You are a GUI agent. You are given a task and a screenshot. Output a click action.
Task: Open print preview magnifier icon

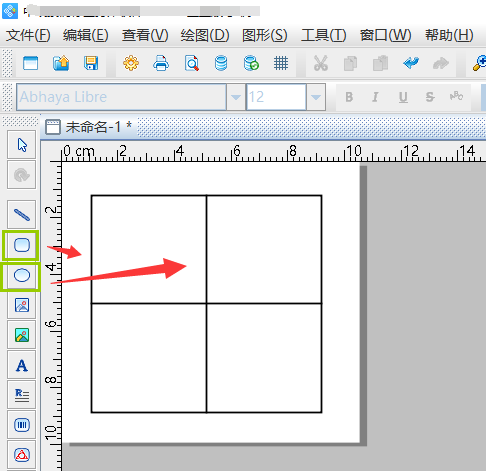click(192, 63)
